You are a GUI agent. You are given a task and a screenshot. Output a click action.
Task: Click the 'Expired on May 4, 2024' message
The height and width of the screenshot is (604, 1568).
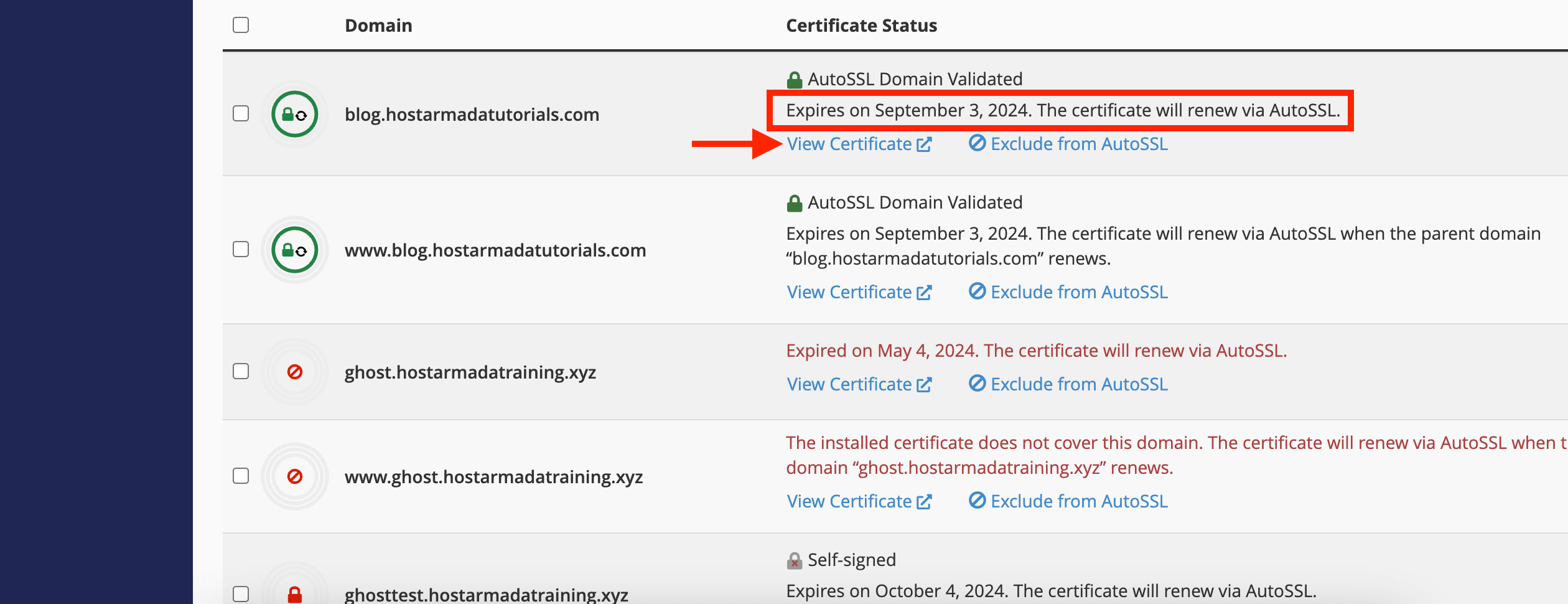1037,351
